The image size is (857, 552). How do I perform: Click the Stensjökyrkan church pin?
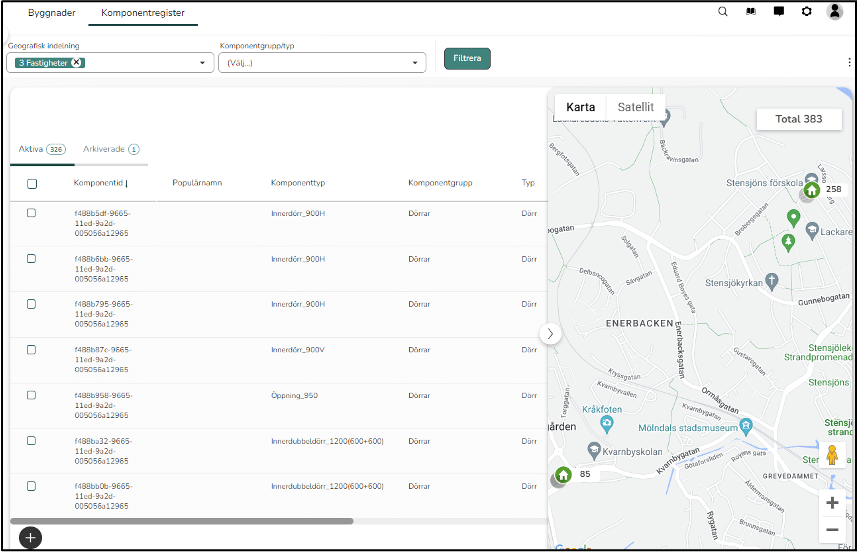(x=771, y=281)
